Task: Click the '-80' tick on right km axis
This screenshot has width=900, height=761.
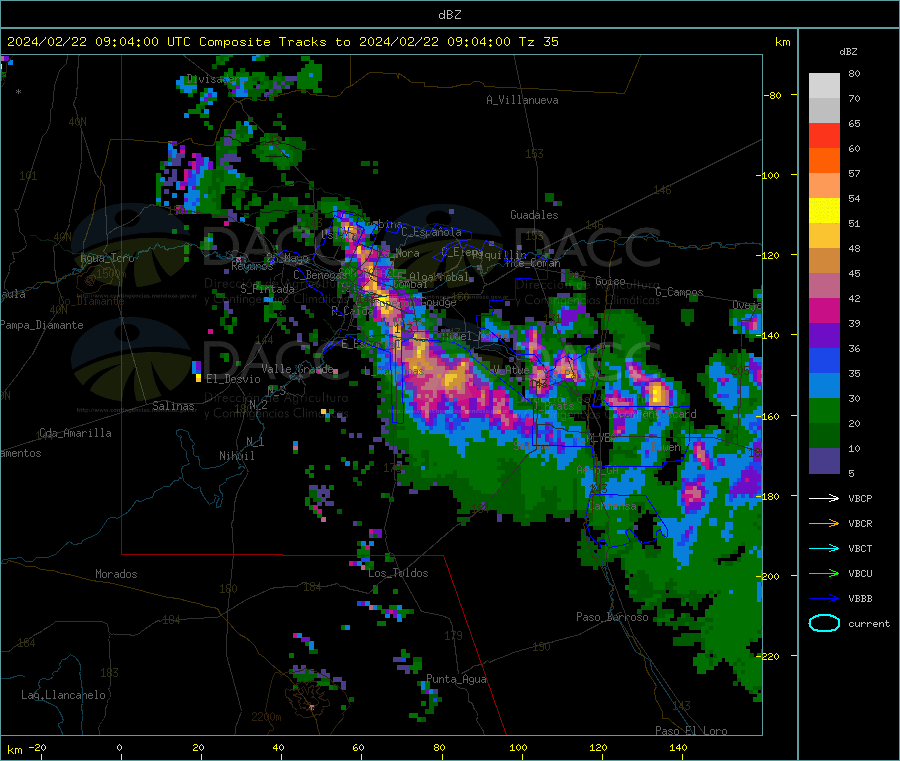Action: point(773,95)
